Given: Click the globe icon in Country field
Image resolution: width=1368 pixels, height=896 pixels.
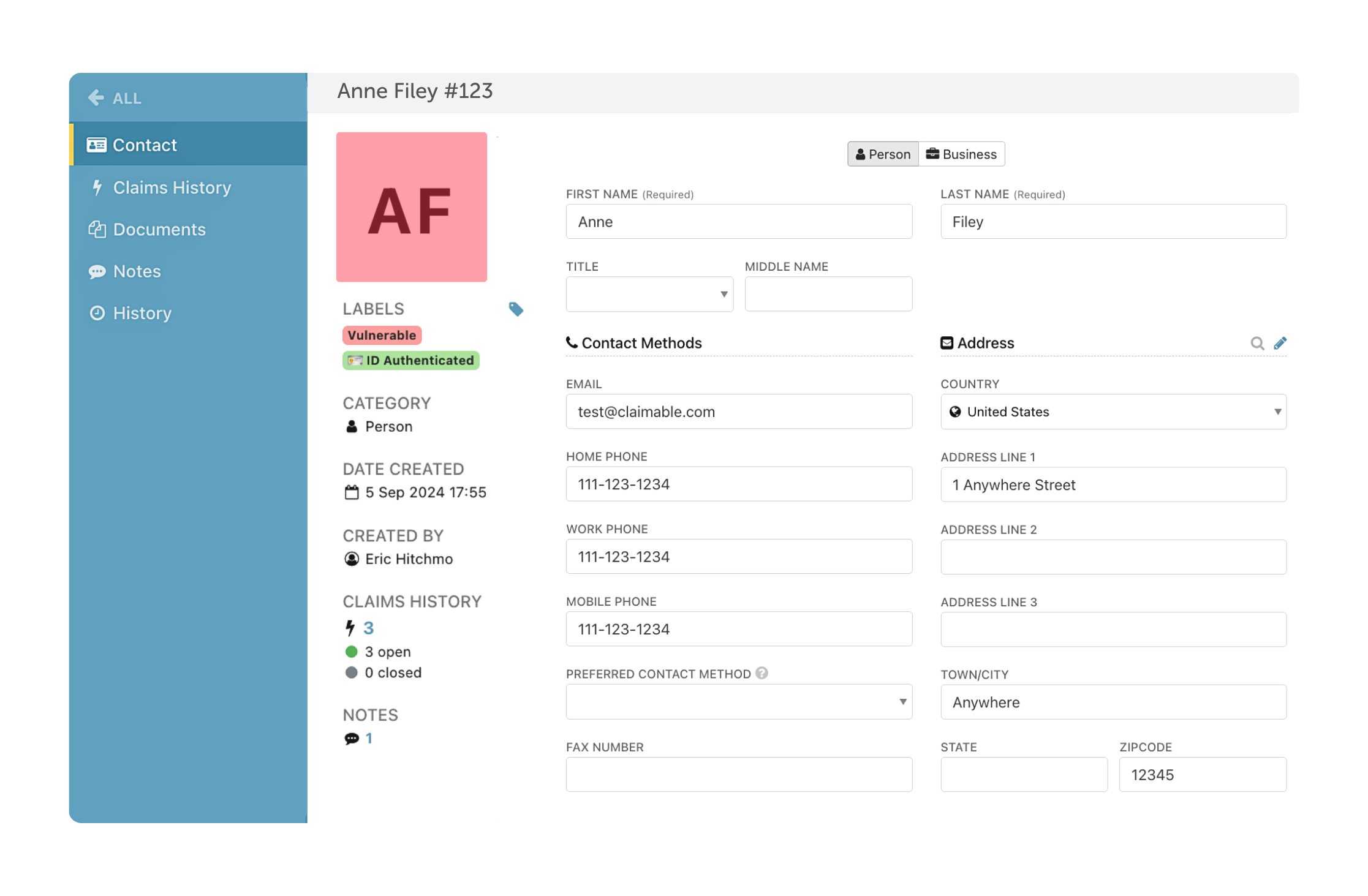Looking at the screenshot, I should 954,412.
